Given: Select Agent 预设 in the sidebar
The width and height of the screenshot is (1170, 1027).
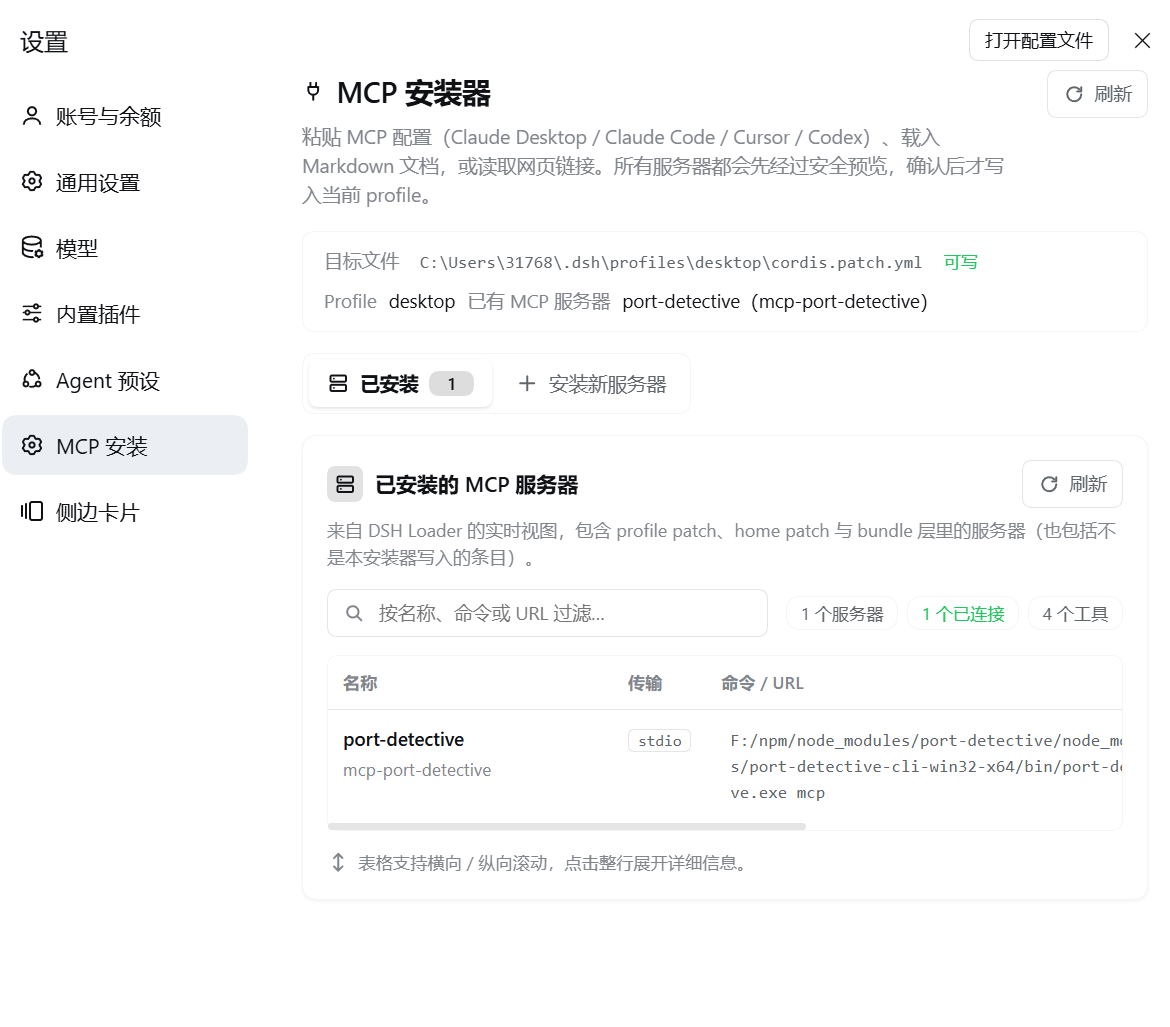Looking at the screenshot, I should click(x=125, y=380).
